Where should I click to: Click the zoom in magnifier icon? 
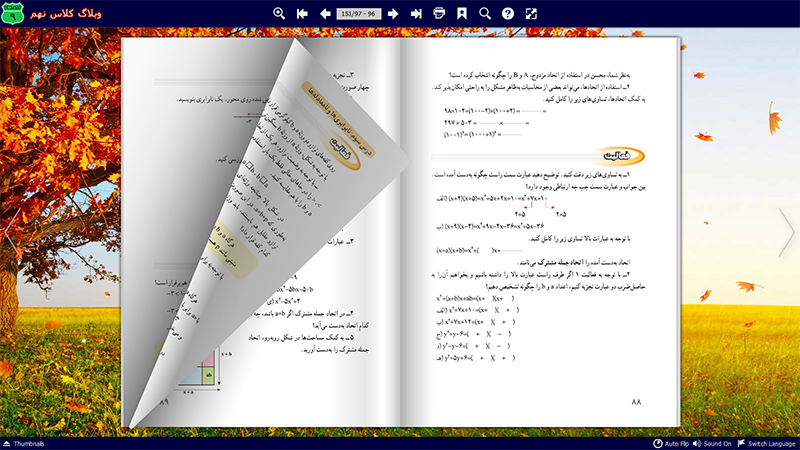[279, 14]
